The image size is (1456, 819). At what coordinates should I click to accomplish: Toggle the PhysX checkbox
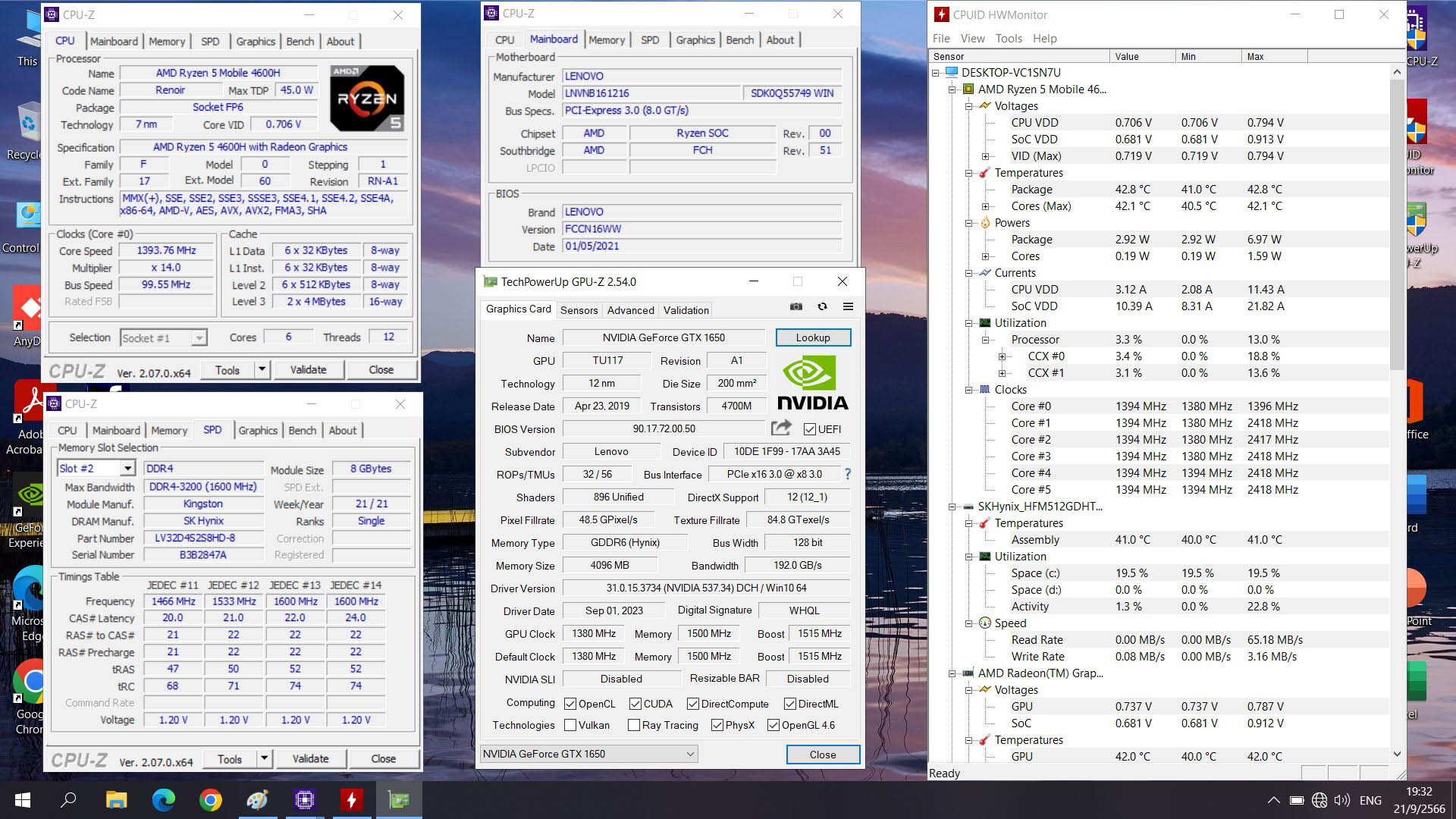pyautogui.click(x=717, y=725)
